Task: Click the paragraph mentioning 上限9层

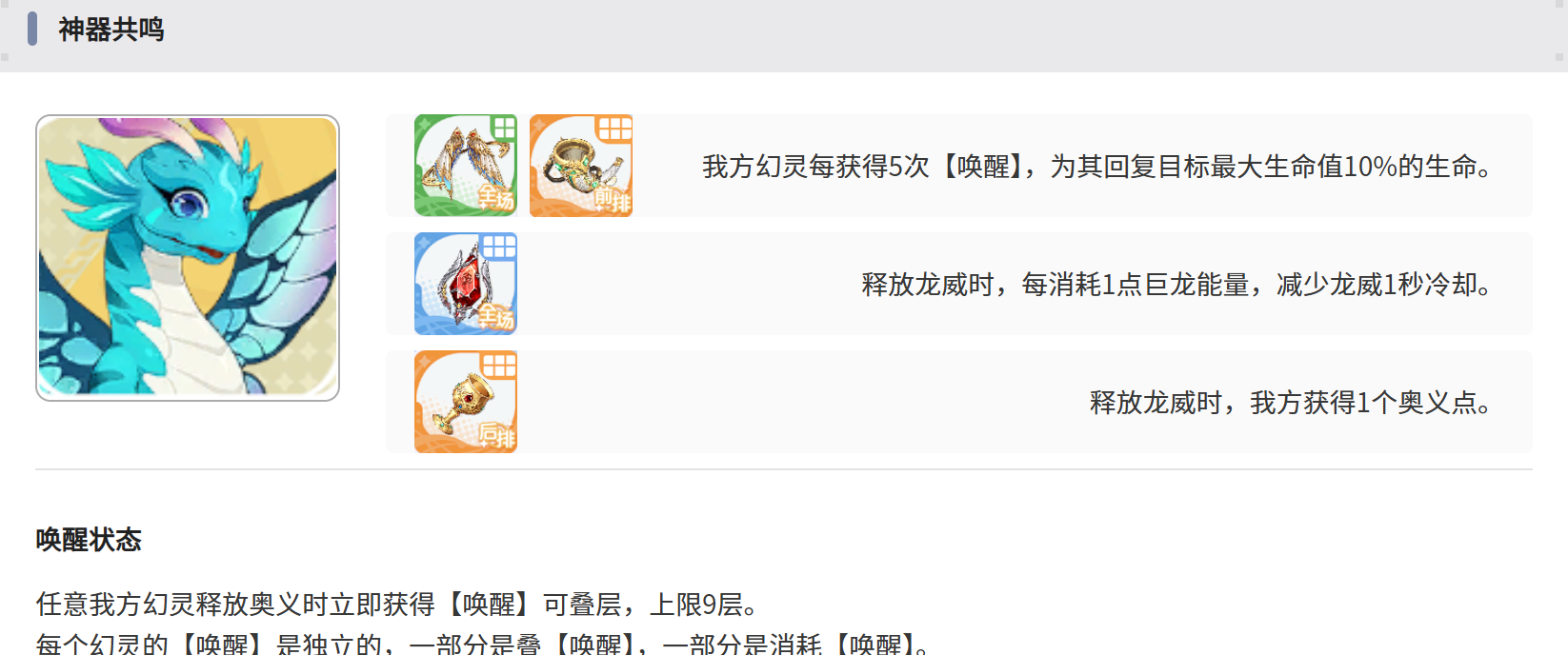Action: [398, 605]
